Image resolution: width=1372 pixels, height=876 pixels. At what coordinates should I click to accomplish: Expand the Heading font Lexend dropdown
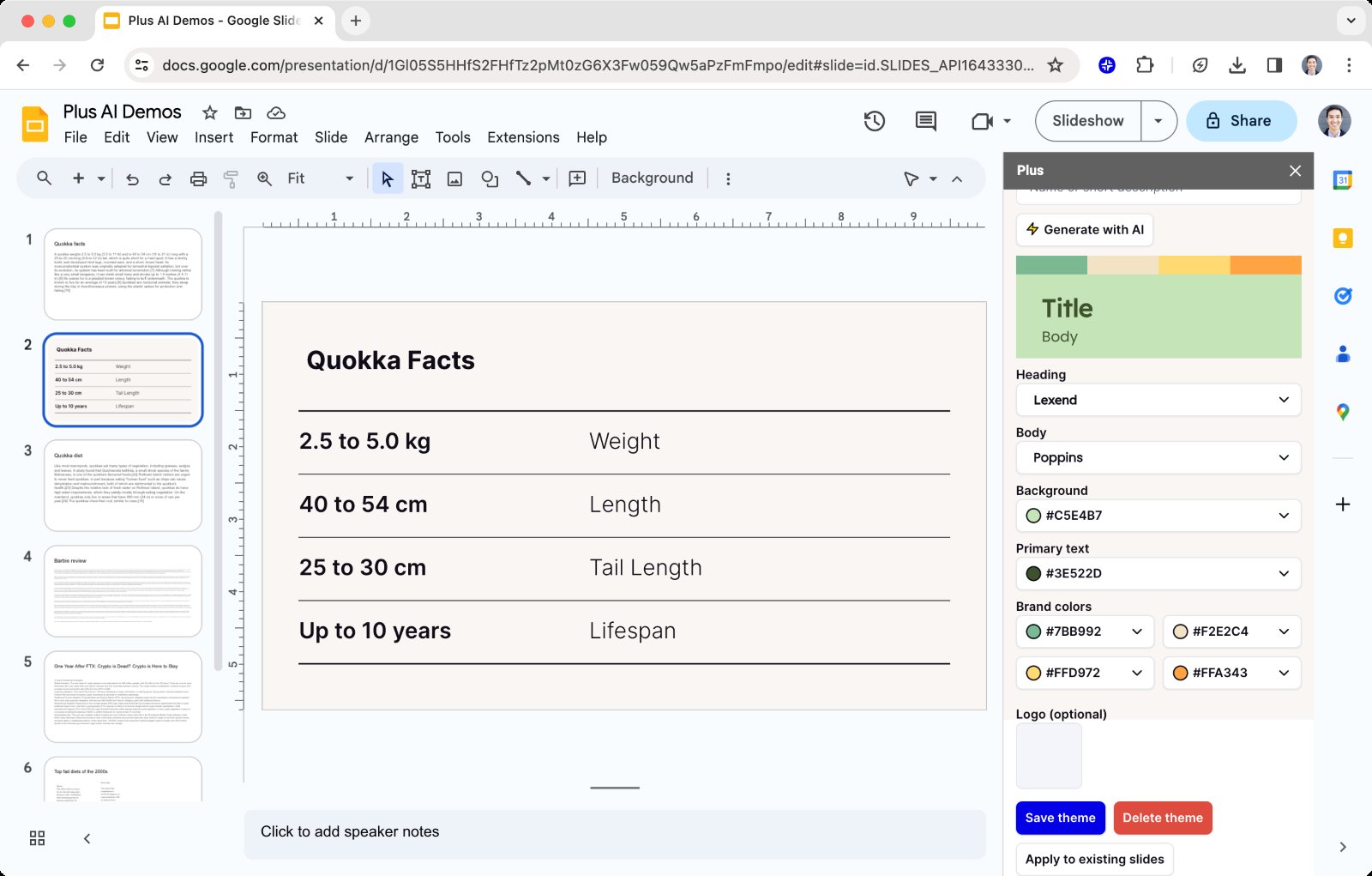pos(1158,400)
